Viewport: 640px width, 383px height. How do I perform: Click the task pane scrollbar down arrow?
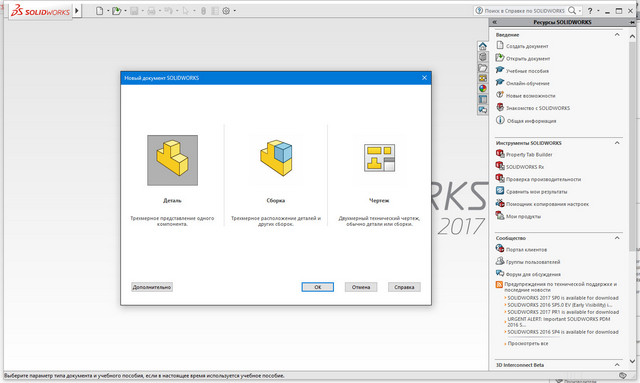[x=632, y=361]
